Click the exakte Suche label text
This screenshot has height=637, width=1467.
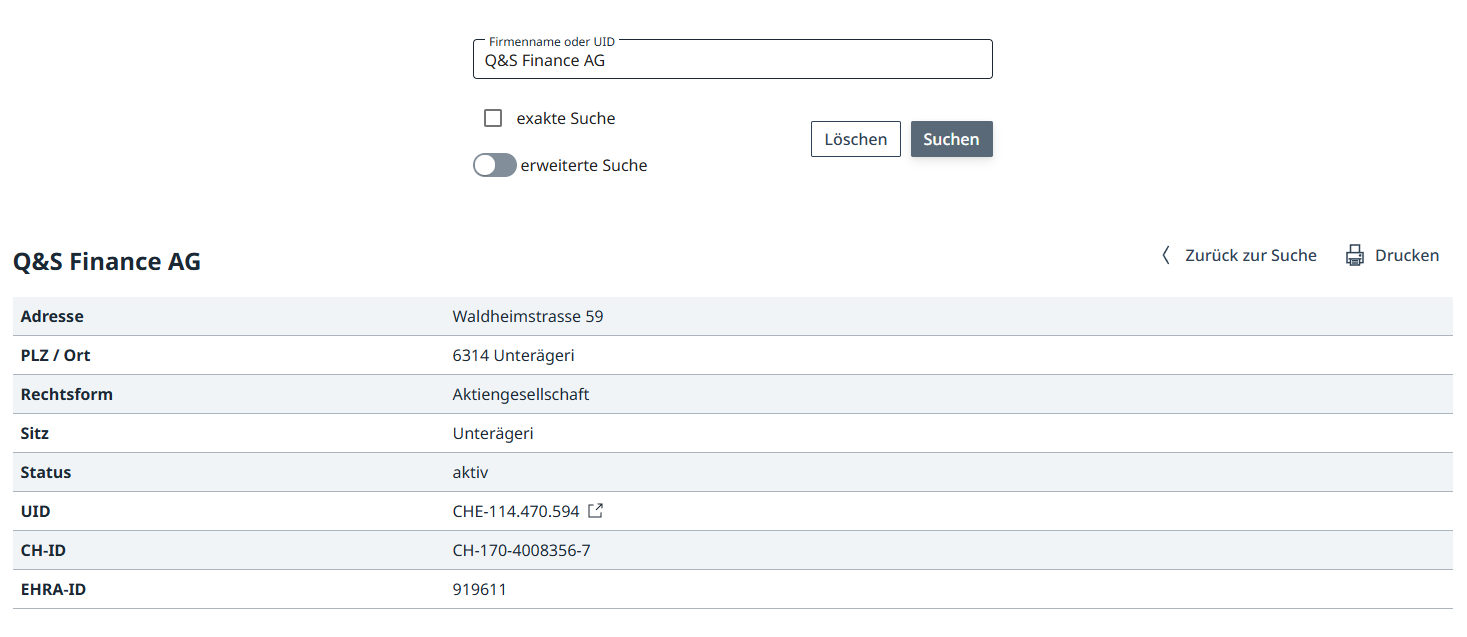click(x=566, y=118)
